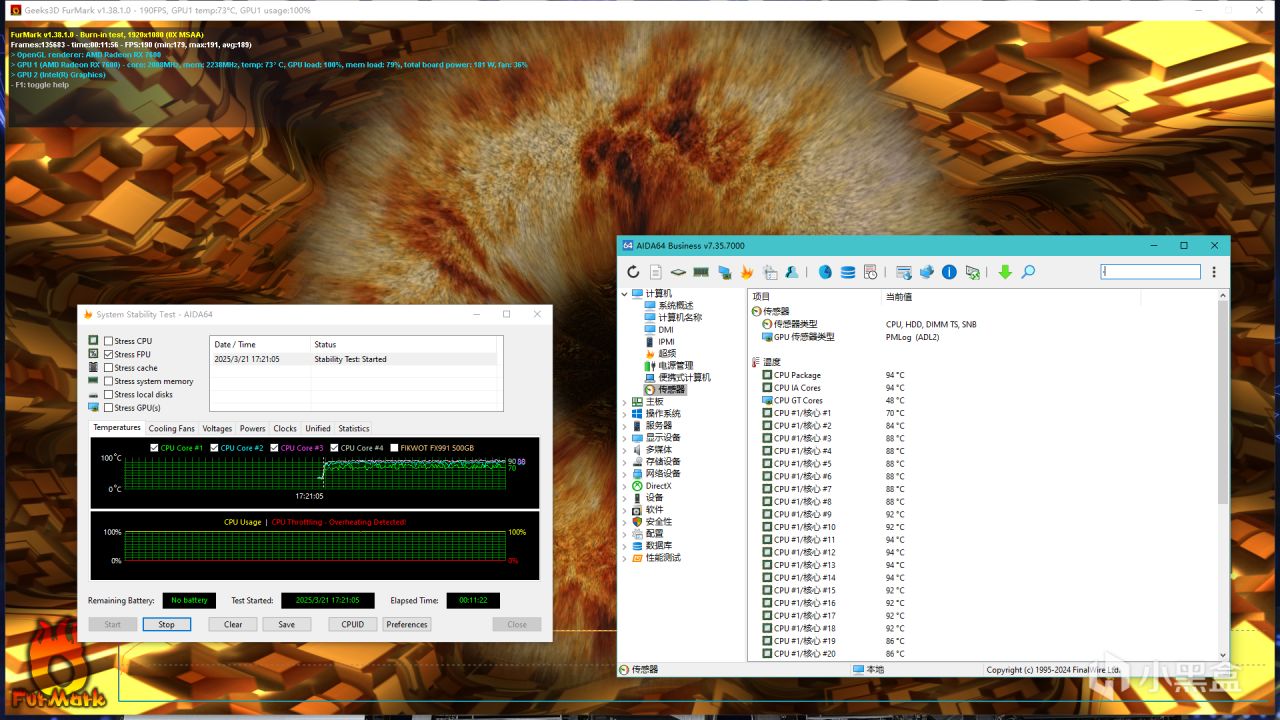1280x720 pixels.
Task: Expand the 服务器 tree node
Action: (625, 426)
